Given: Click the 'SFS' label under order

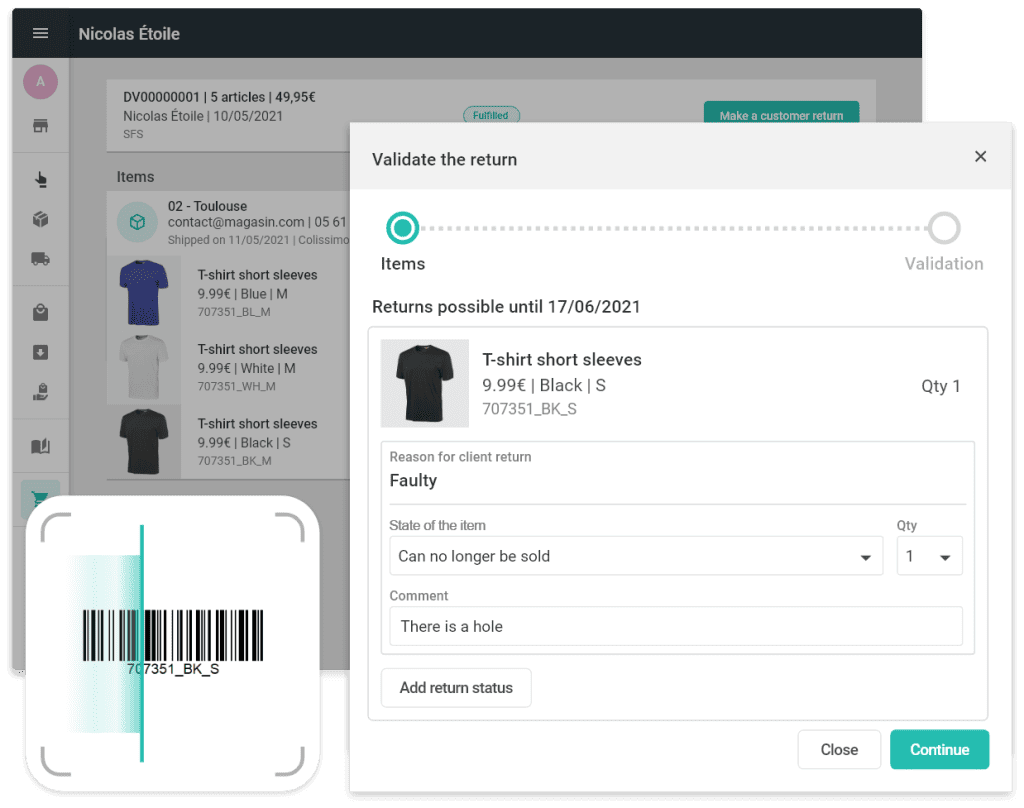Looking at the screenshot, I should coord(133,134).
